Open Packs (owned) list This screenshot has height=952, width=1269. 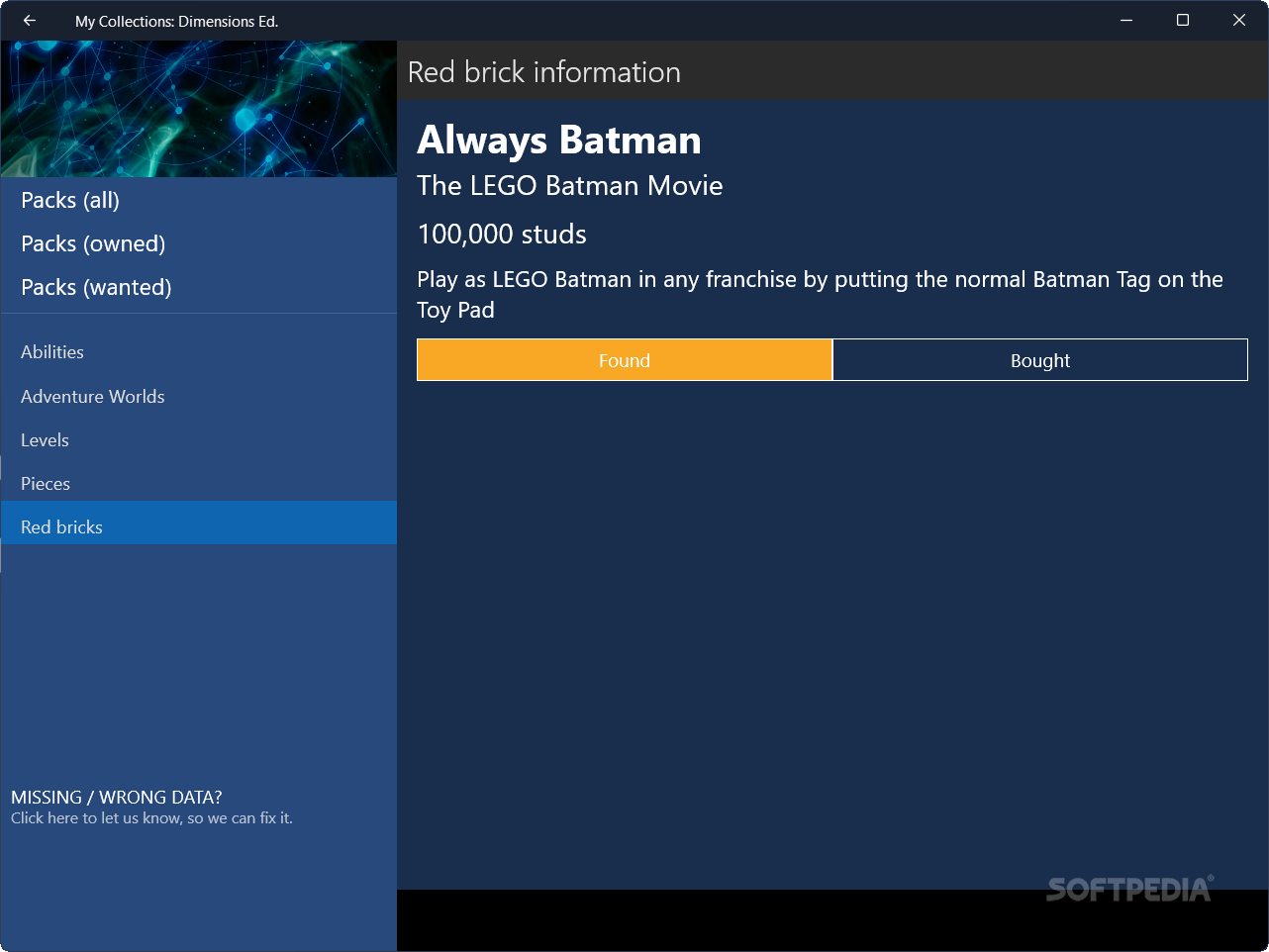199,243
